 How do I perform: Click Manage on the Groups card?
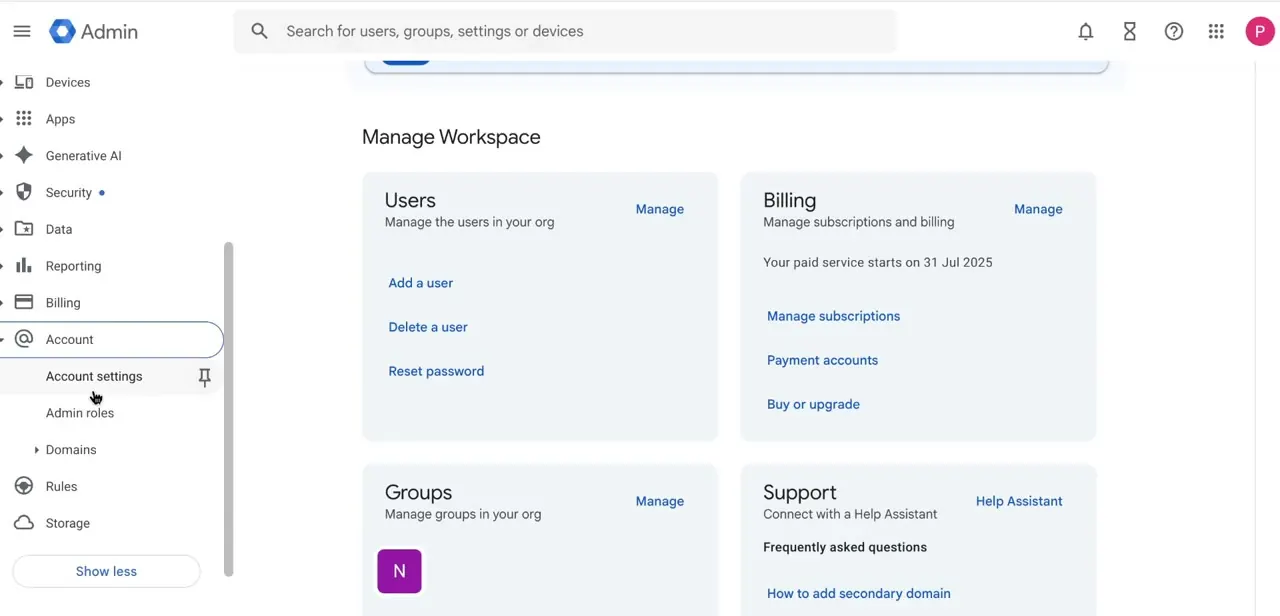coord(660,501)
